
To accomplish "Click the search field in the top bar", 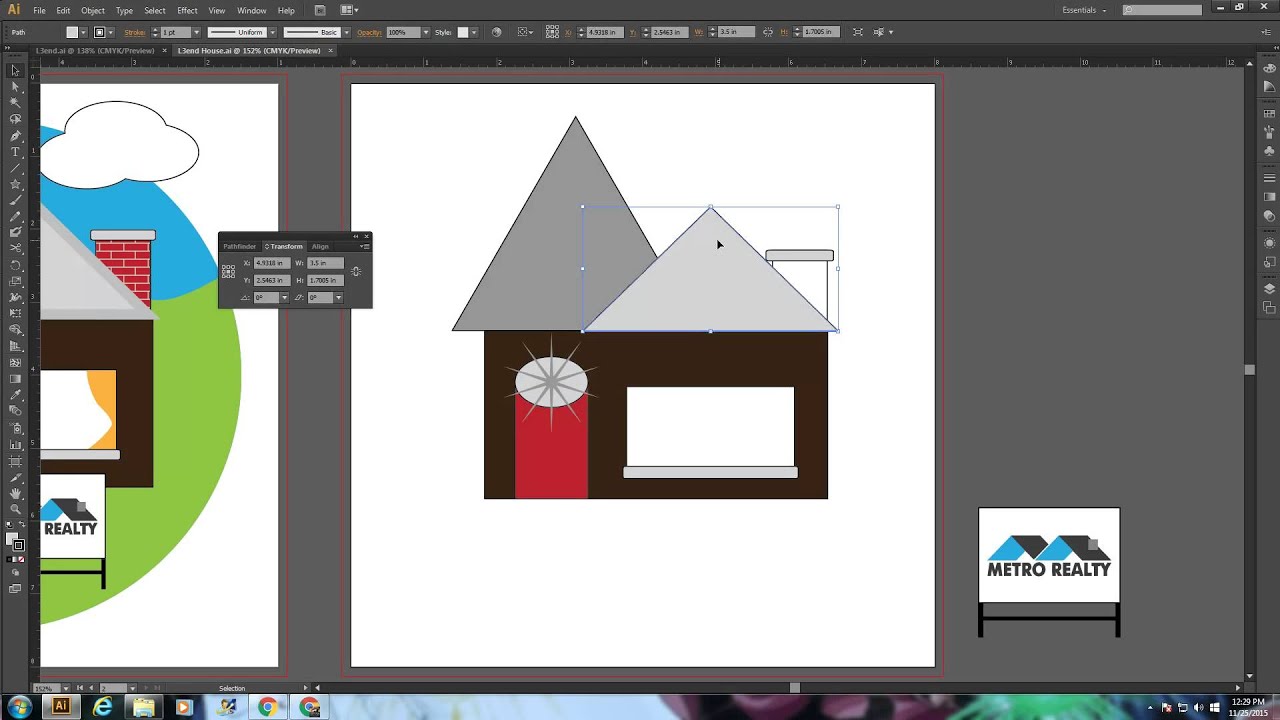I will 1162,10.
